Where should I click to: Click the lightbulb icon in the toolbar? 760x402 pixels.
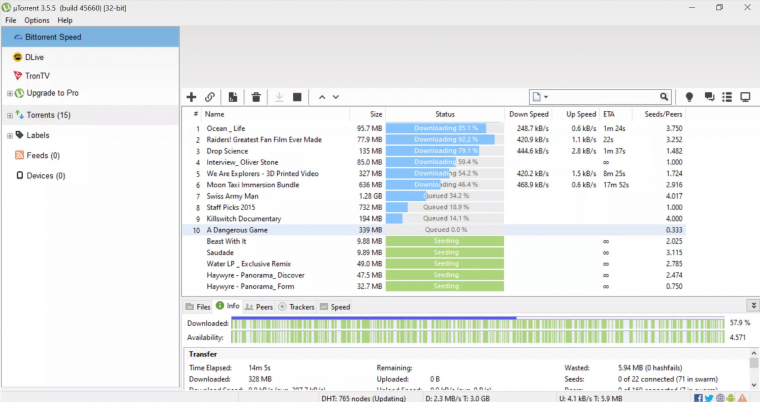coord(689,97)
